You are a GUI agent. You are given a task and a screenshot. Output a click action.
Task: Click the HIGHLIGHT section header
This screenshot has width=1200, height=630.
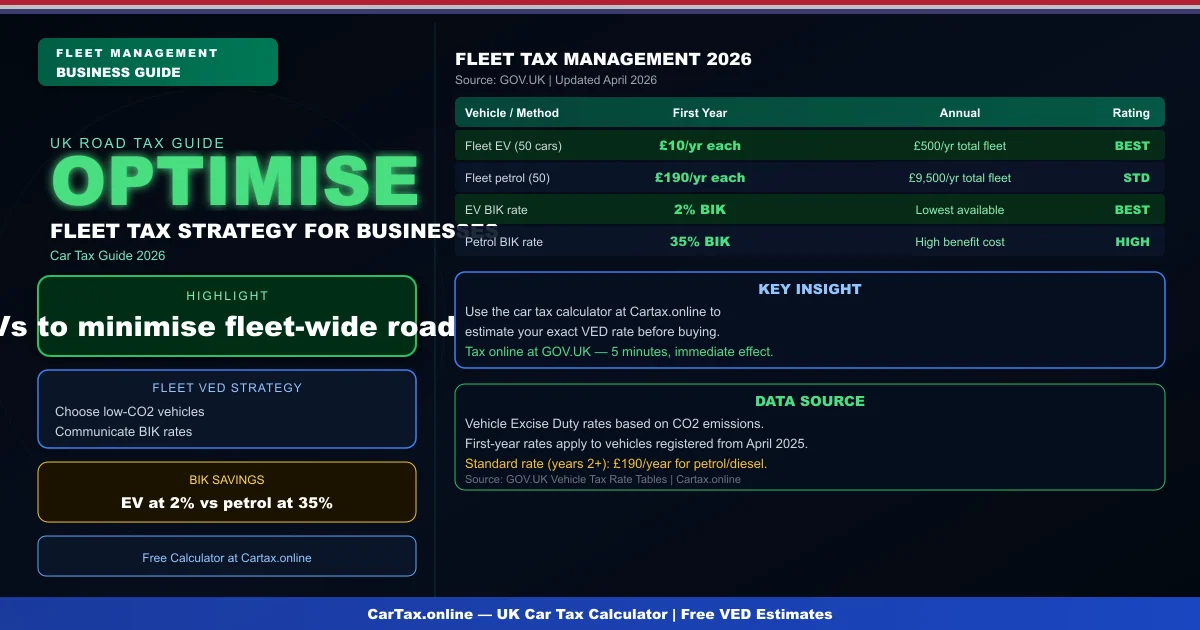pos(227,296)
